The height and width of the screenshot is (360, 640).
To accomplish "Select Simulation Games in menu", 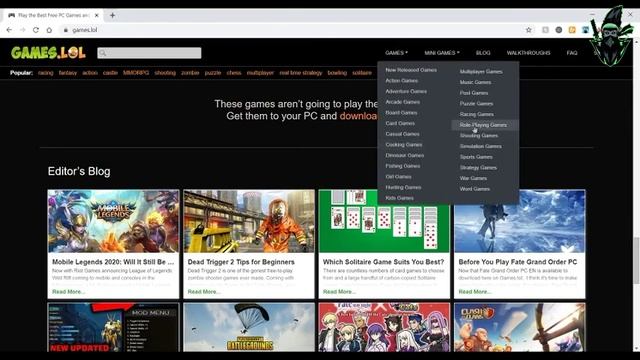I will click(x=480, y=146).
